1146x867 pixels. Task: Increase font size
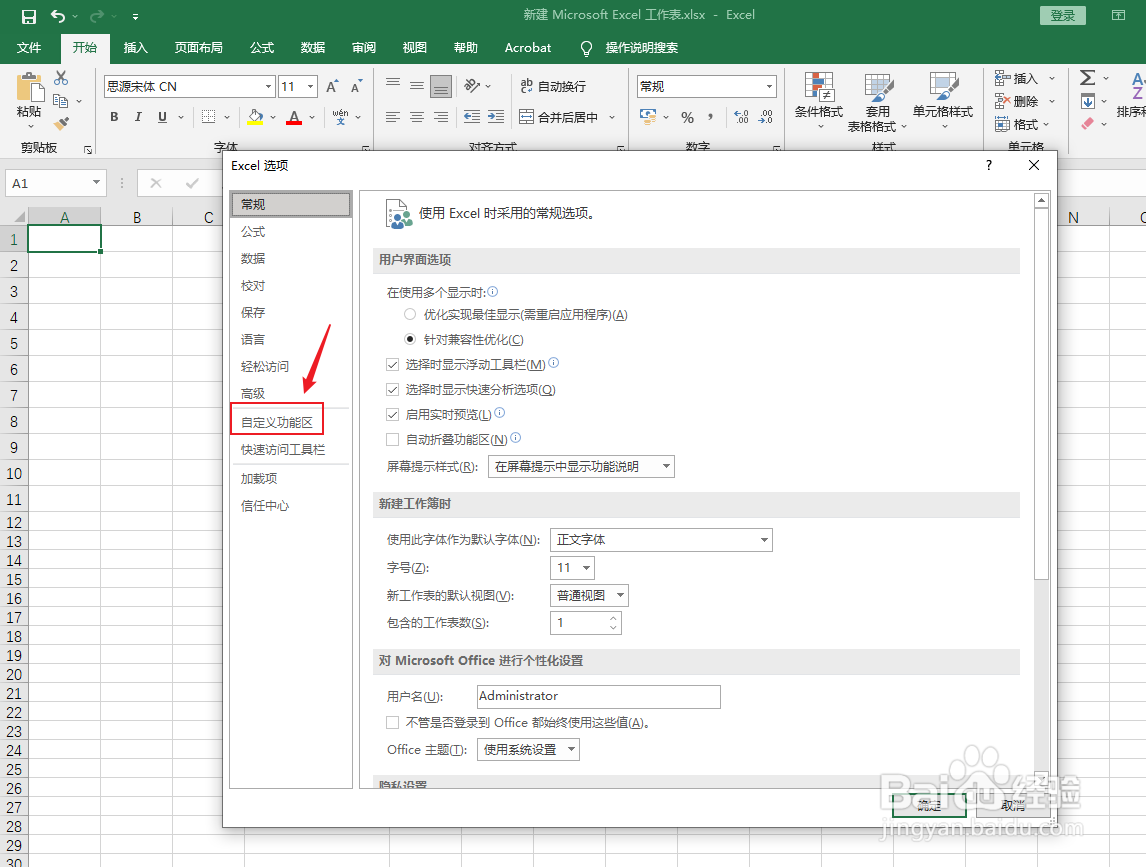tap(332, 86)
